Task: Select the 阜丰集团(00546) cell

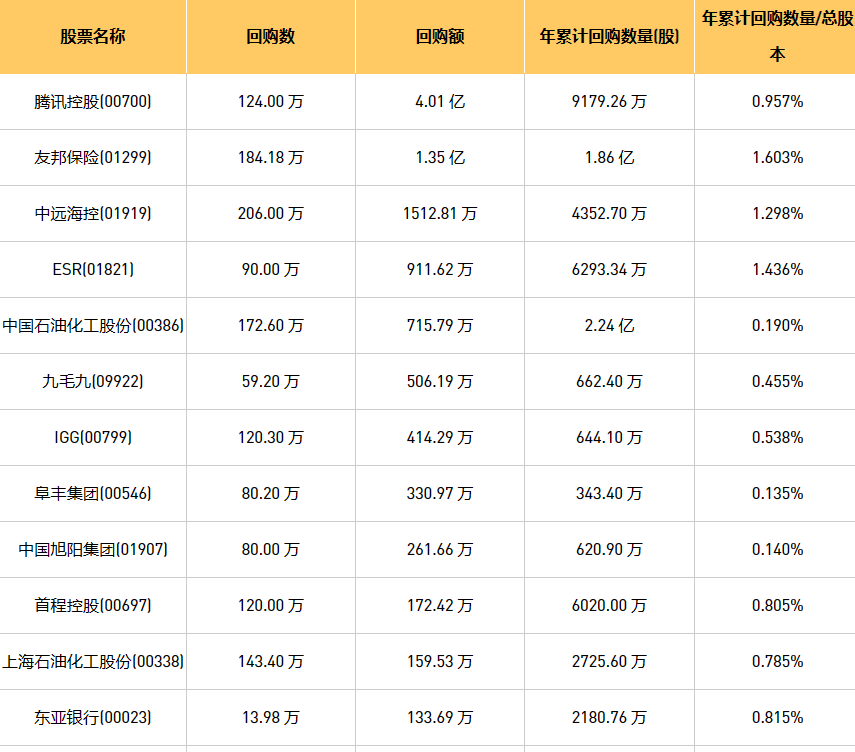Action: (93, 494)
